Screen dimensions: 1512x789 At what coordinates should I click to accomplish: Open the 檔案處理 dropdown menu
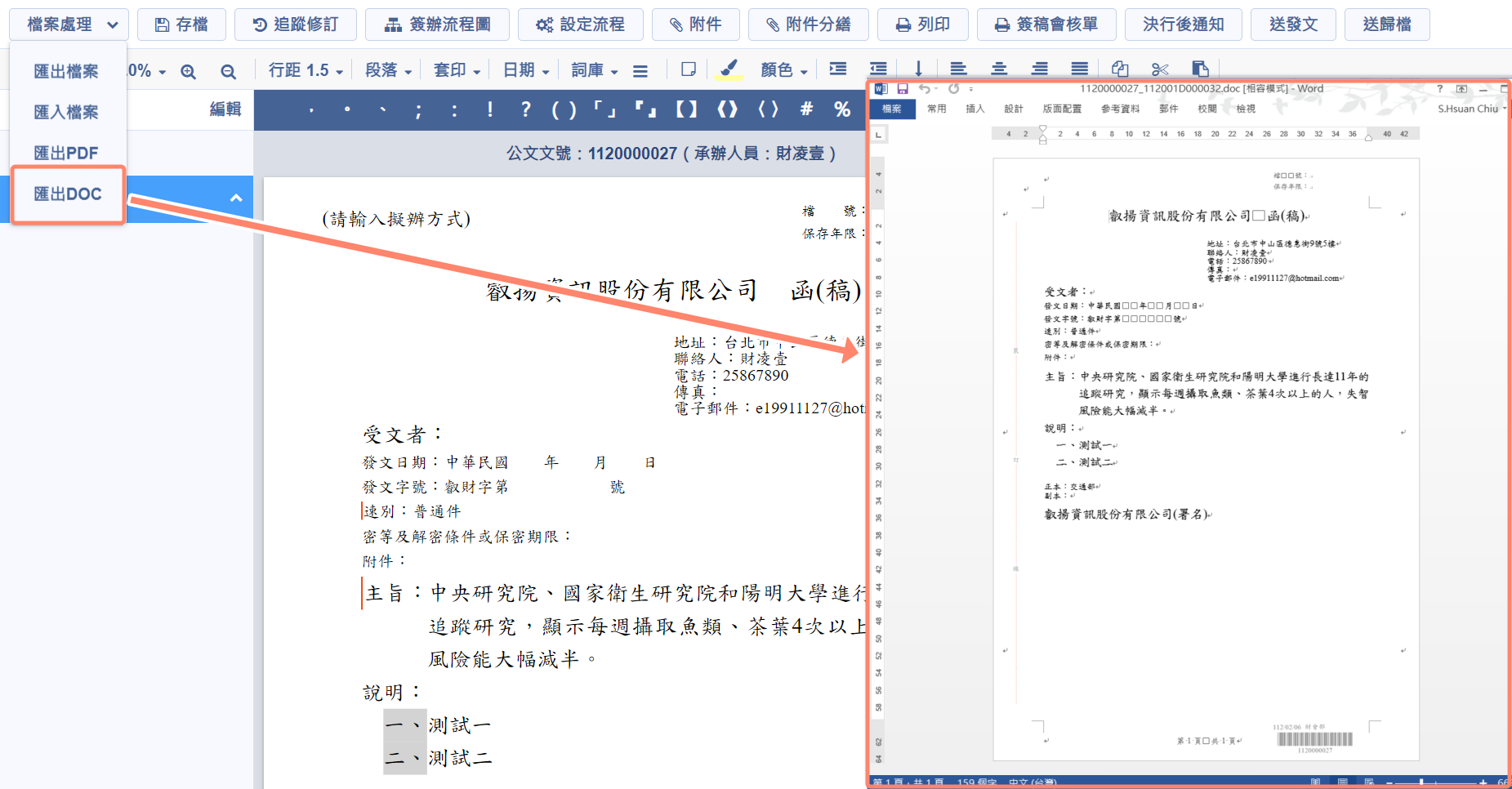72,25
